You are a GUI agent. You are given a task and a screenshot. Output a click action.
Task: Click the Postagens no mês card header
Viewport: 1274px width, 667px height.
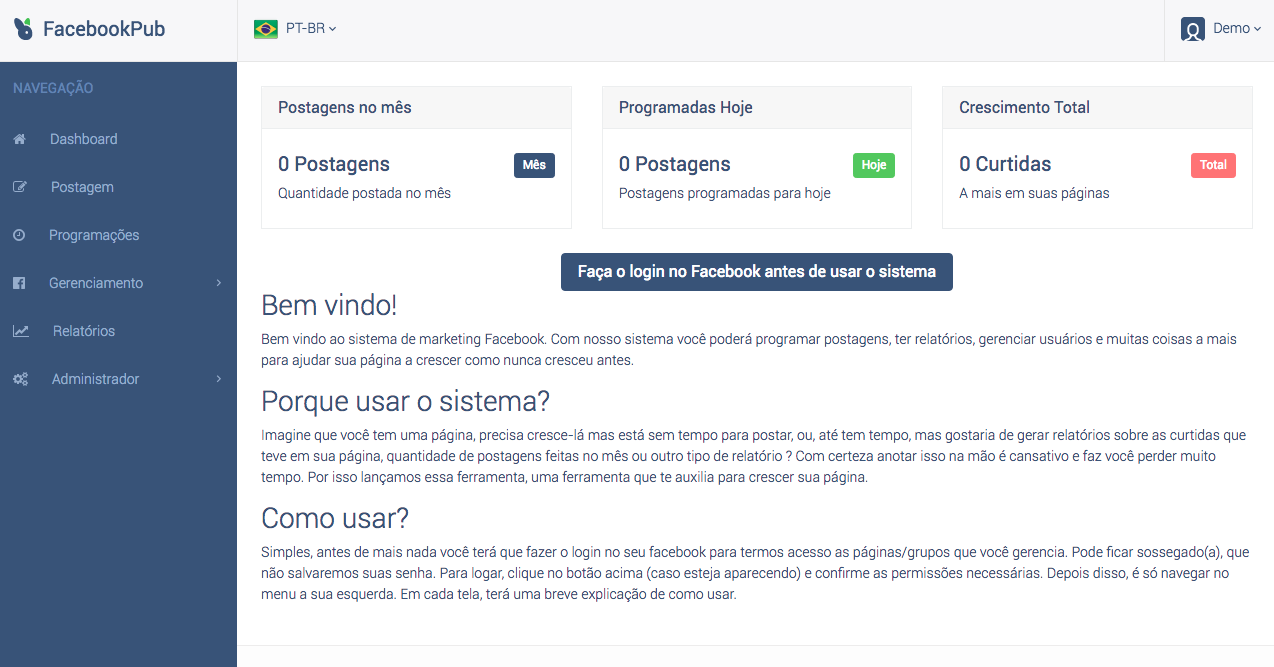click(416, 107)
